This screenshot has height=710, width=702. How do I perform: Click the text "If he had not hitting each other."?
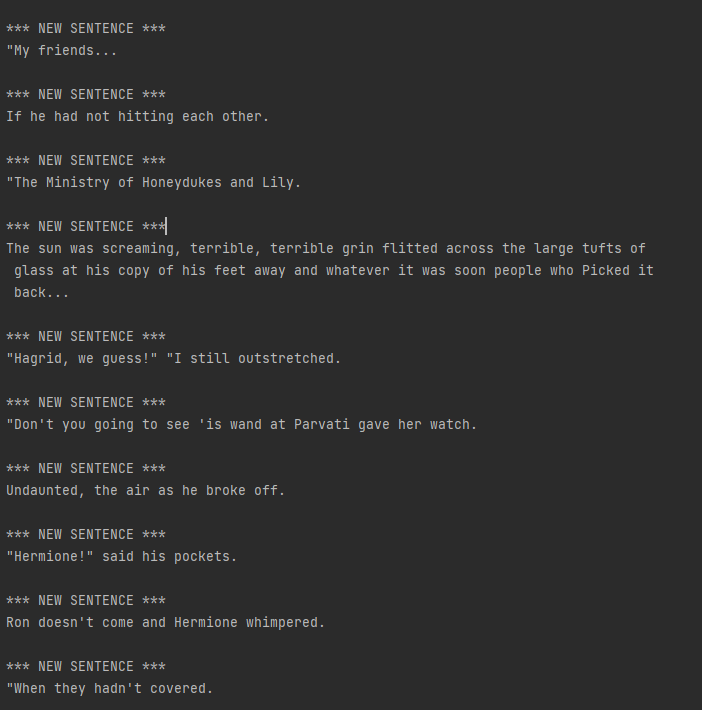pyautogui.click(x=138, y=116)
